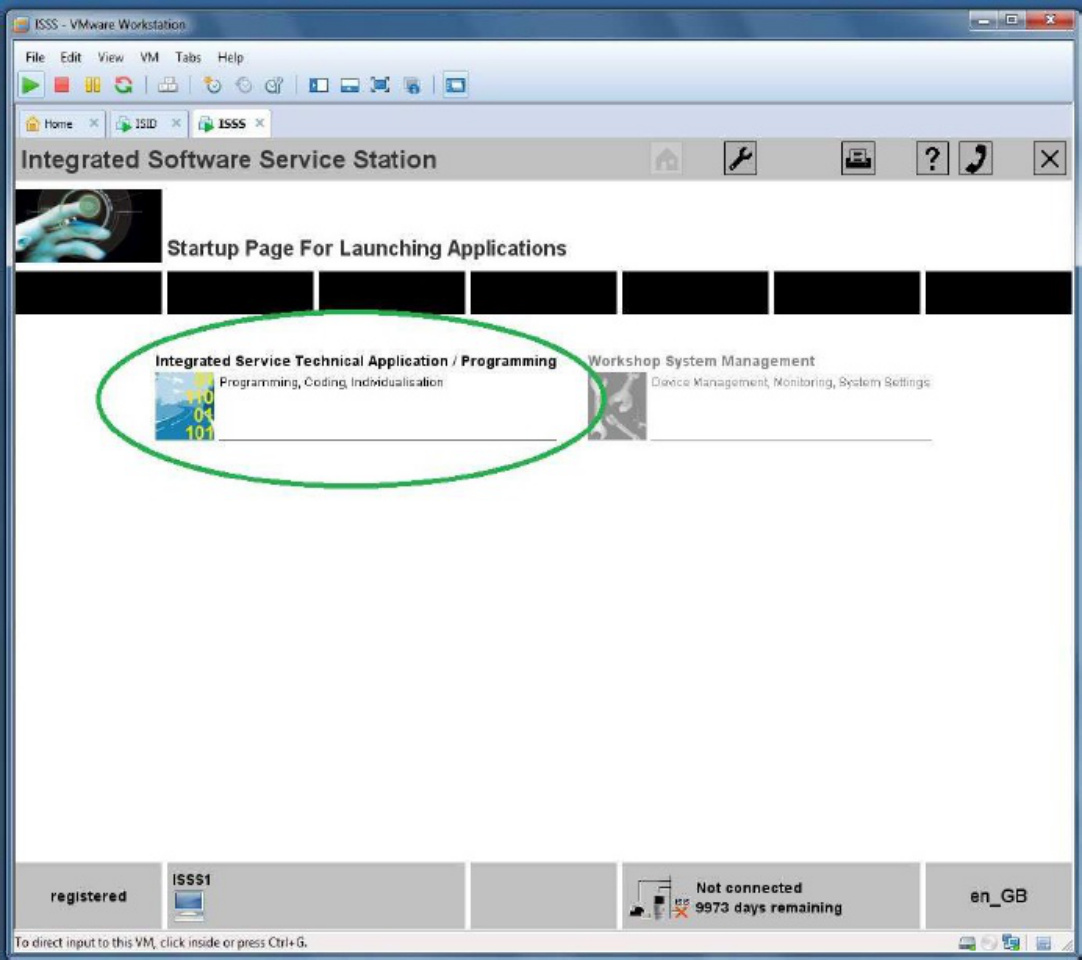Open the File menu
Image resolution: width=1082 pixels, height=960 pixels.
pos(35,57)
